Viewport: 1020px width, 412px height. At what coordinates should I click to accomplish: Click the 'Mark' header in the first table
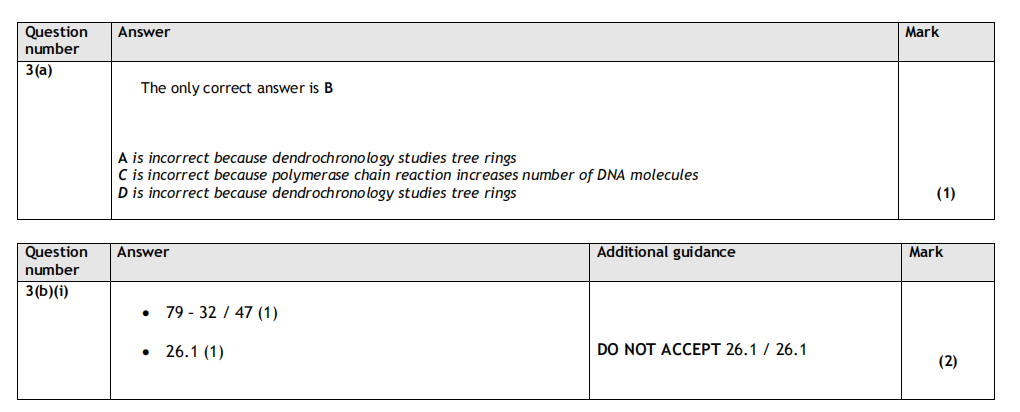pos(922,32)
